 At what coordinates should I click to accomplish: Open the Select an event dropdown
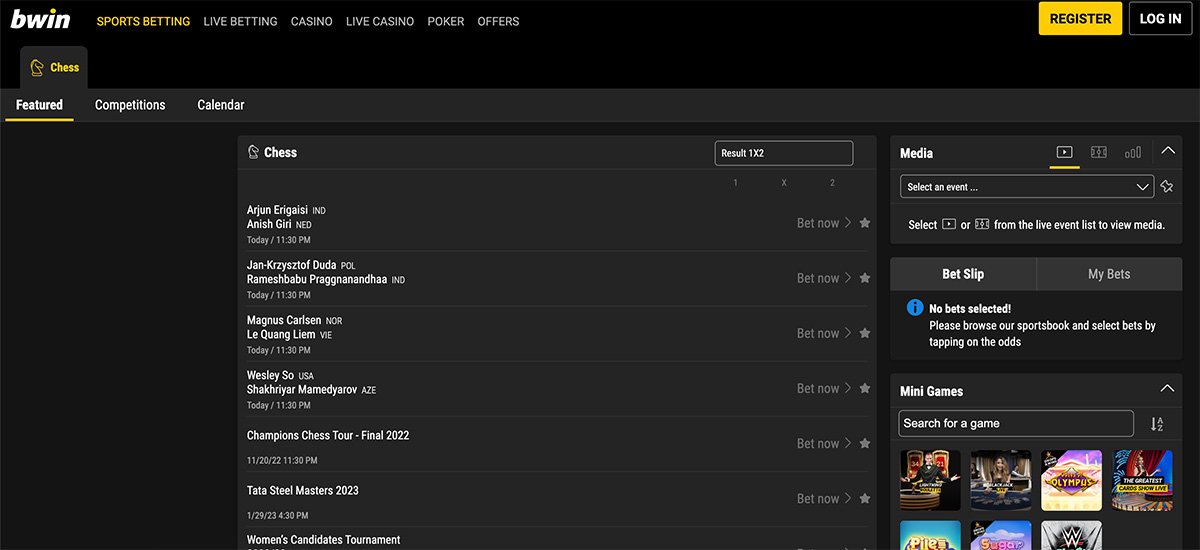[x=1028, y=187]
